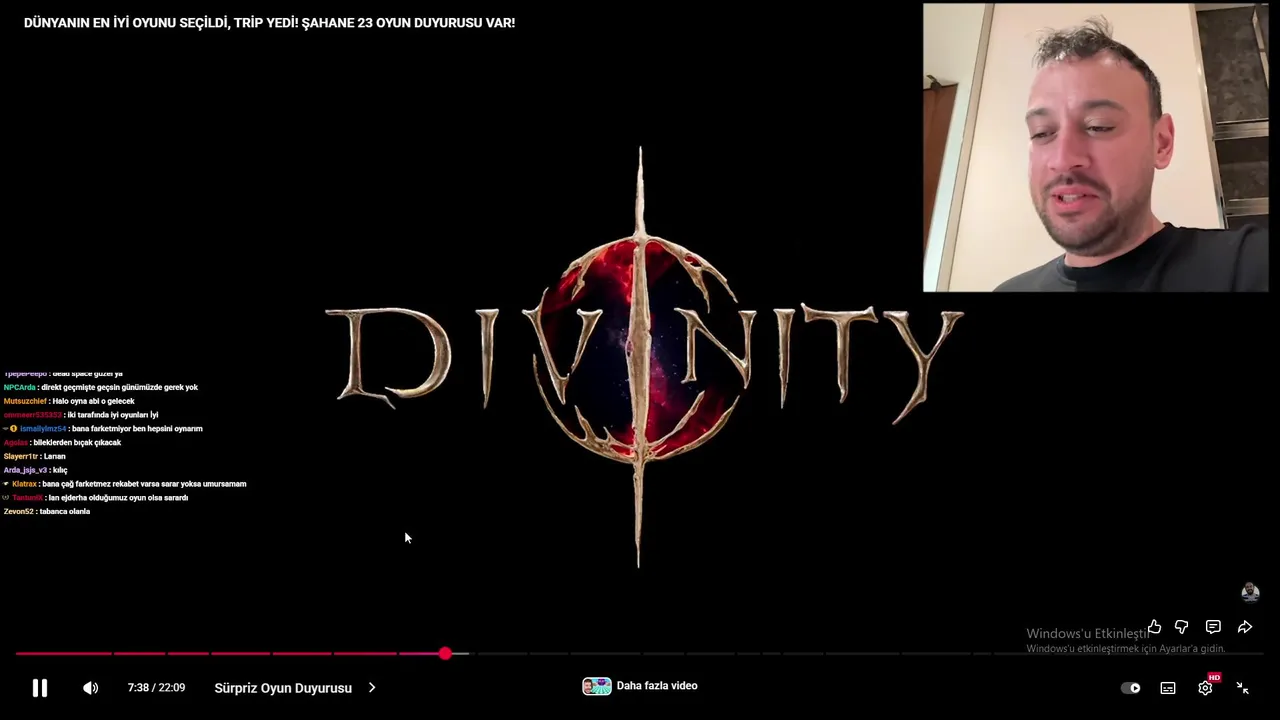This screenshot has width=1280, height=720.
Task: Like the video with thumbs up
Action: coord(1154,627)
